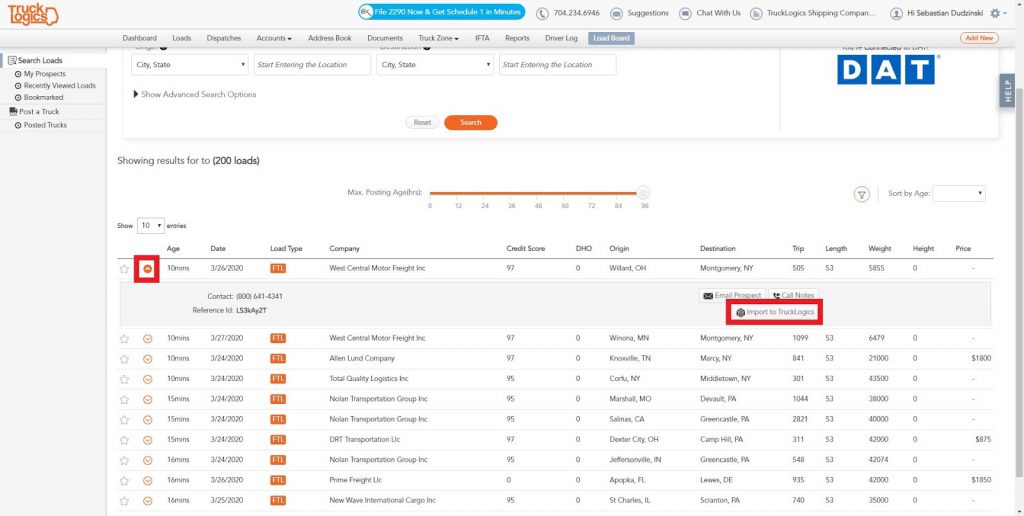1024x516 pixels.
Task: Click the Chat With Us icon
Action: pyautogui.click(x=685, y=14)
